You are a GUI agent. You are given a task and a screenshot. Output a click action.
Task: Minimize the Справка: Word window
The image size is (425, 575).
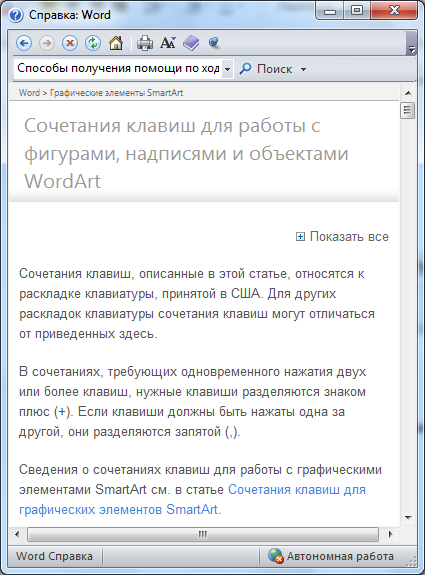pos(330,10)
